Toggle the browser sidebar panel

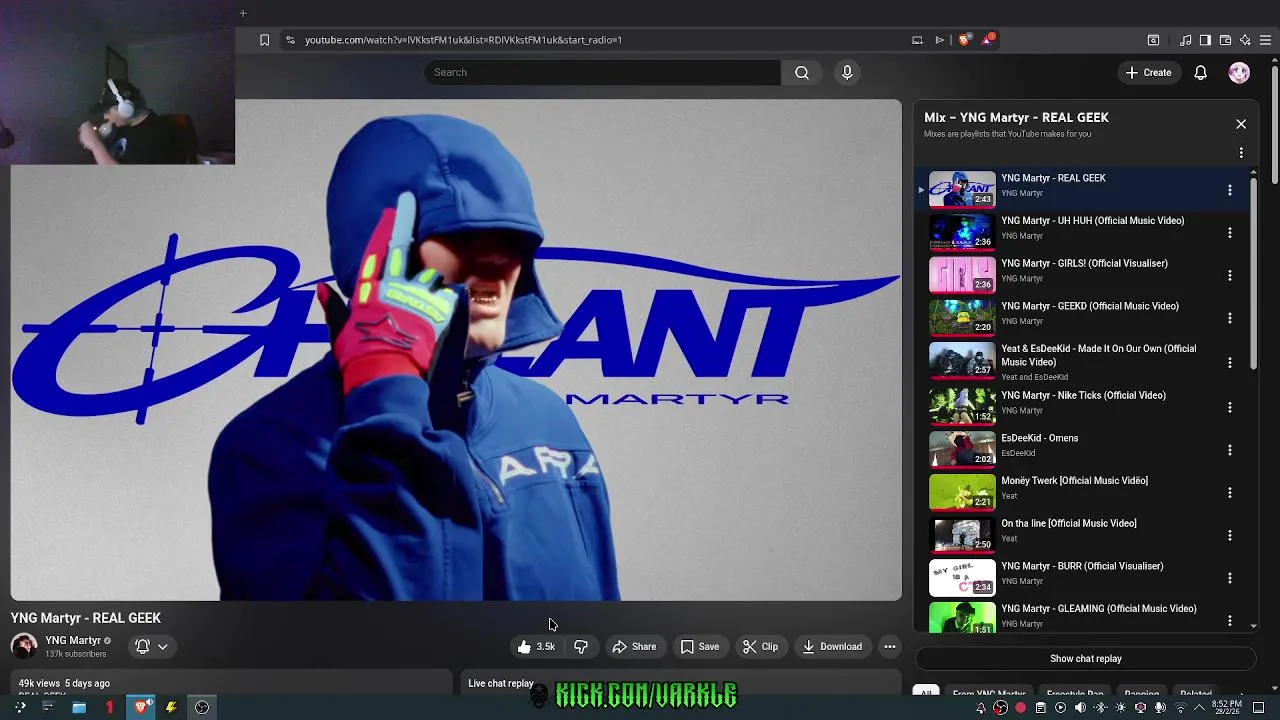coord(1205,40)
